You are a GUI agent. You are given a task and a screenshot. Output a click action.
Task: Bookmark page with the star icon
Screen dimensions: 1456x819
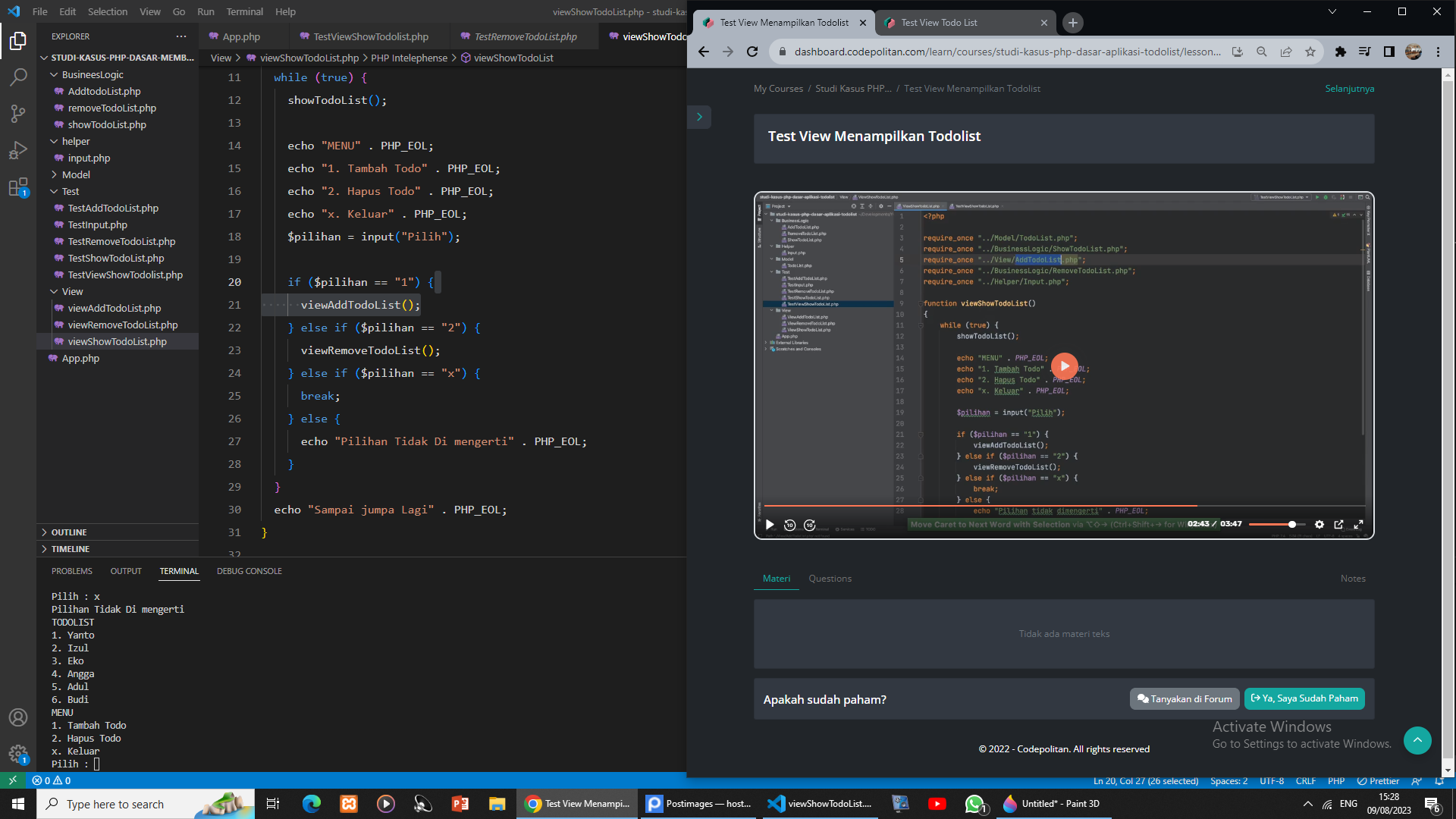tap(1310, 52)
